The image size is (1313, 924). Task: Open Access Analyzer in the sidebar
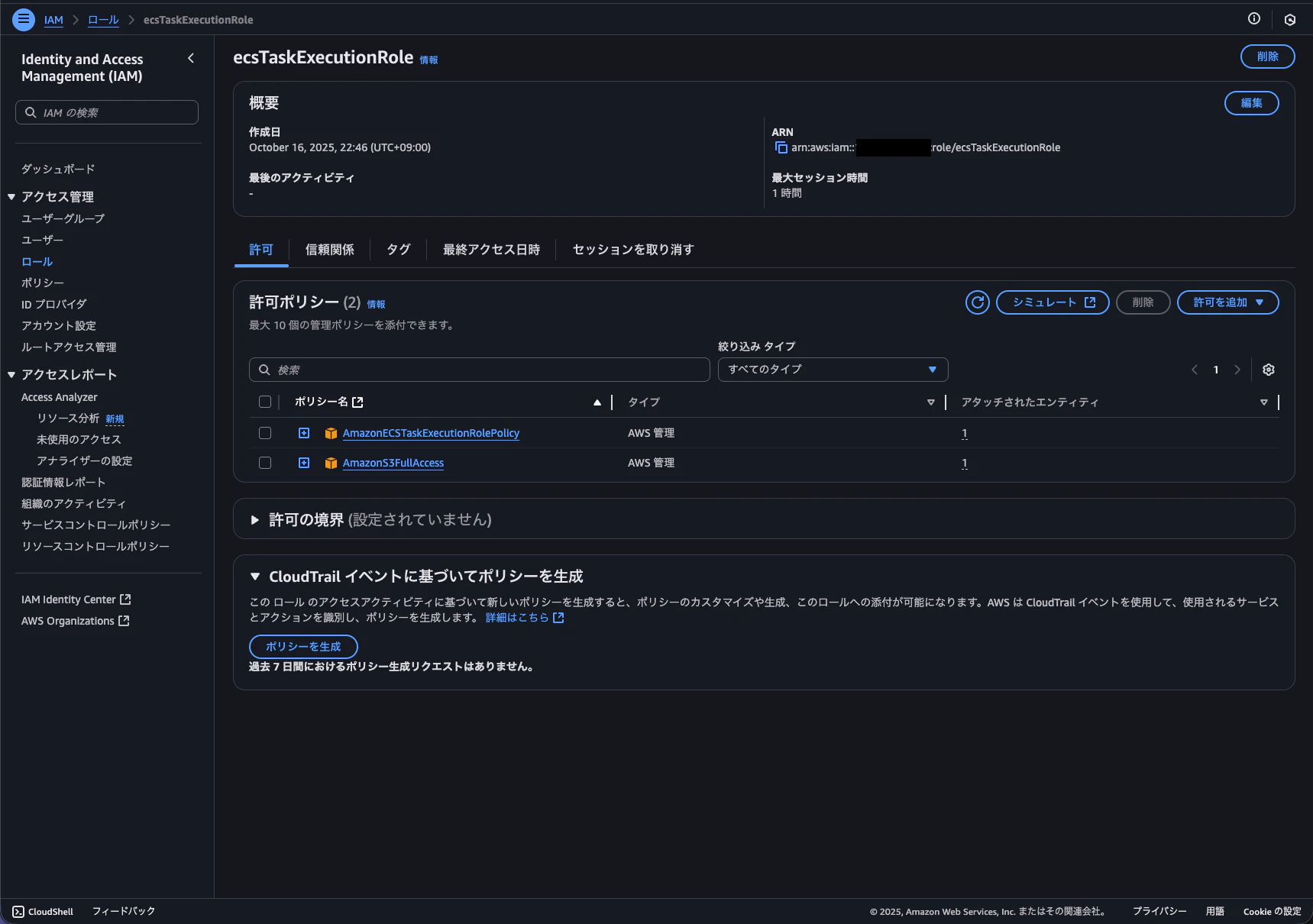tap(60, 397)
